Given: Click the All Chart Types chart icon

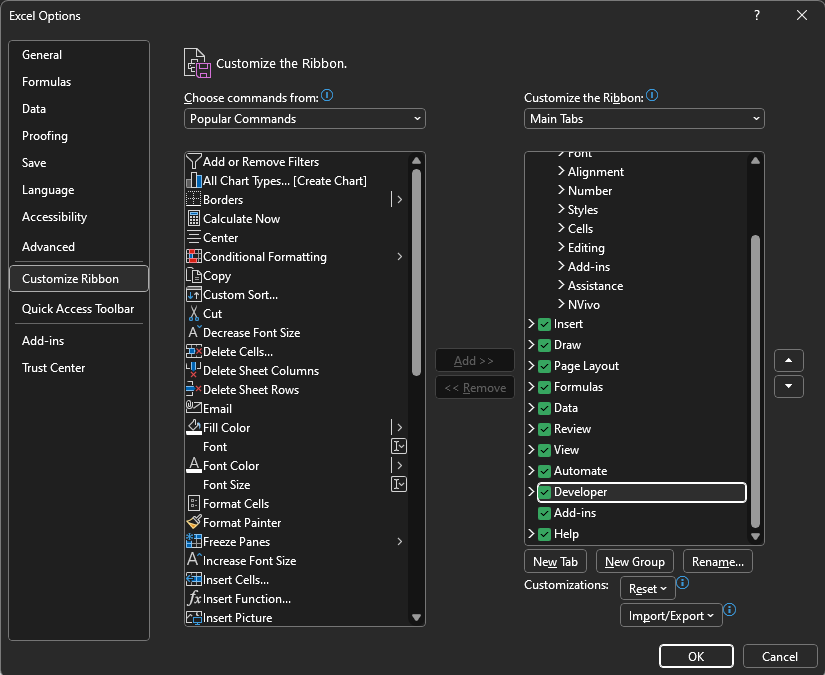Looking at the screenshot, I should [194, 180].
